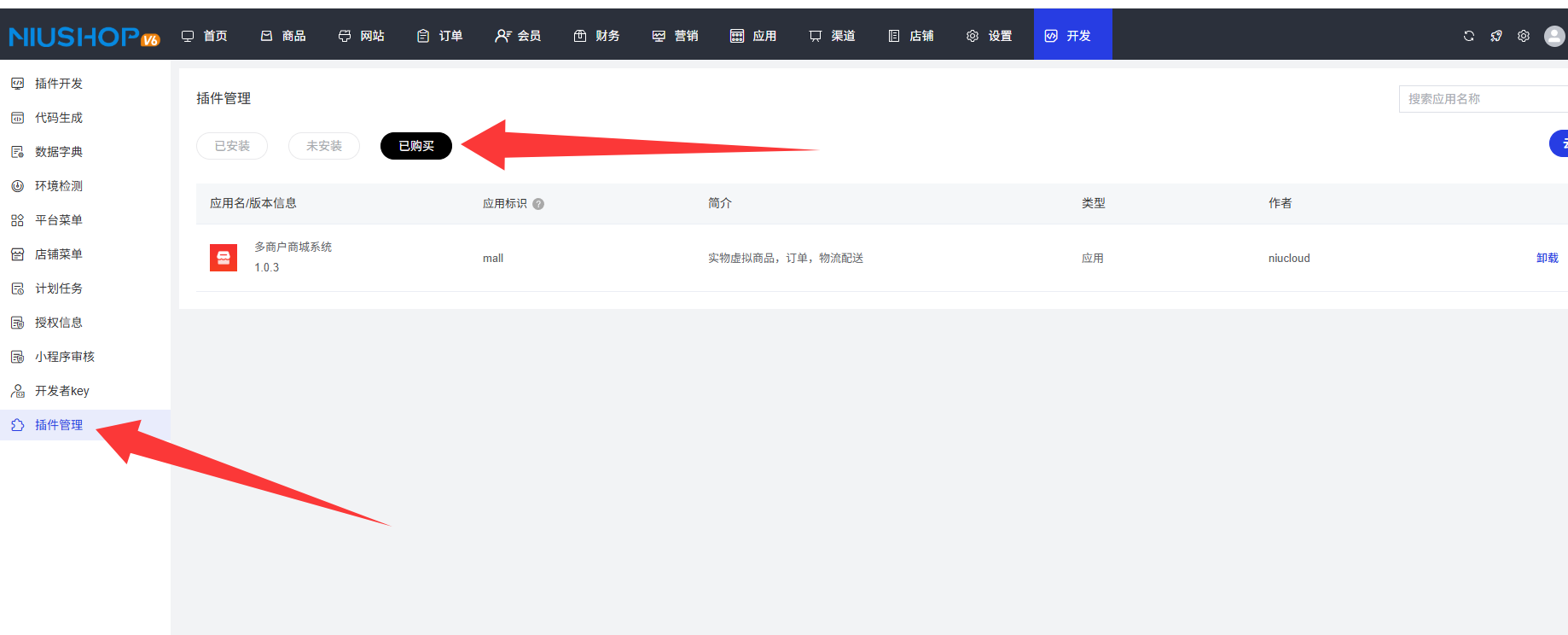Click the 插件管理 page title

pyautogui.click(x=224, y=98)
